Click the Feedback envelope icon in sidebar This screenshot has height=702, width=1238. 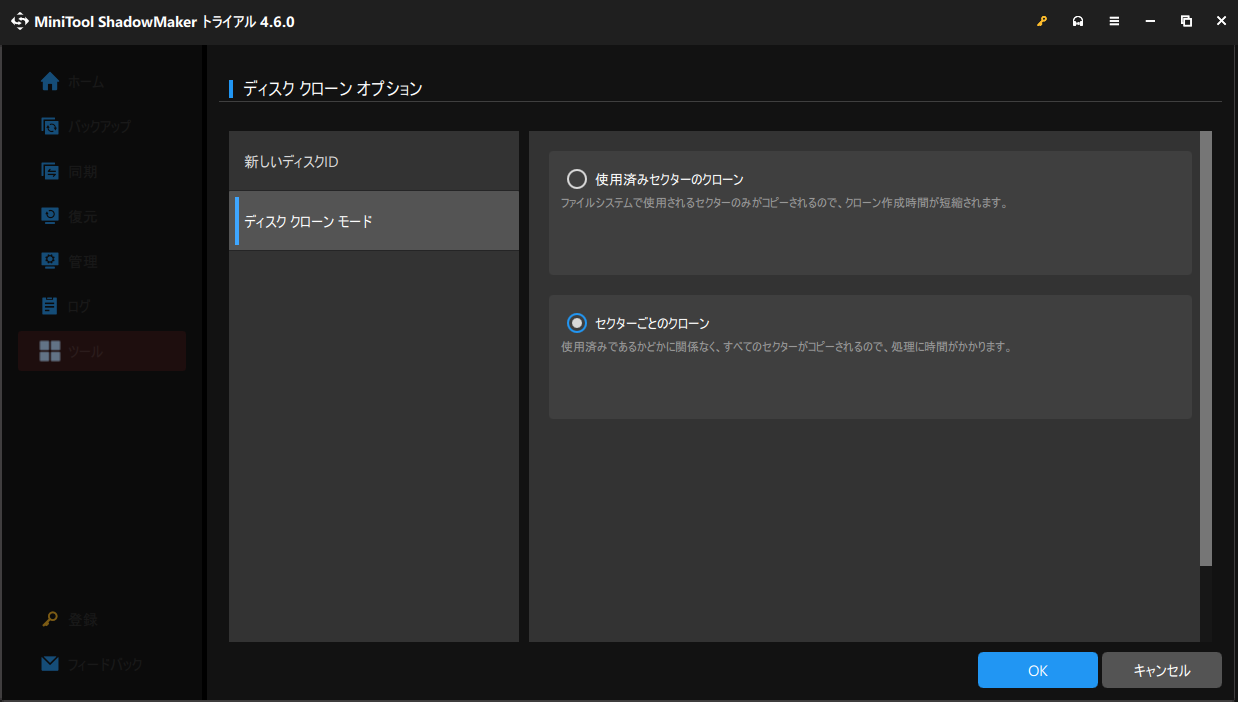pos(50,664)
